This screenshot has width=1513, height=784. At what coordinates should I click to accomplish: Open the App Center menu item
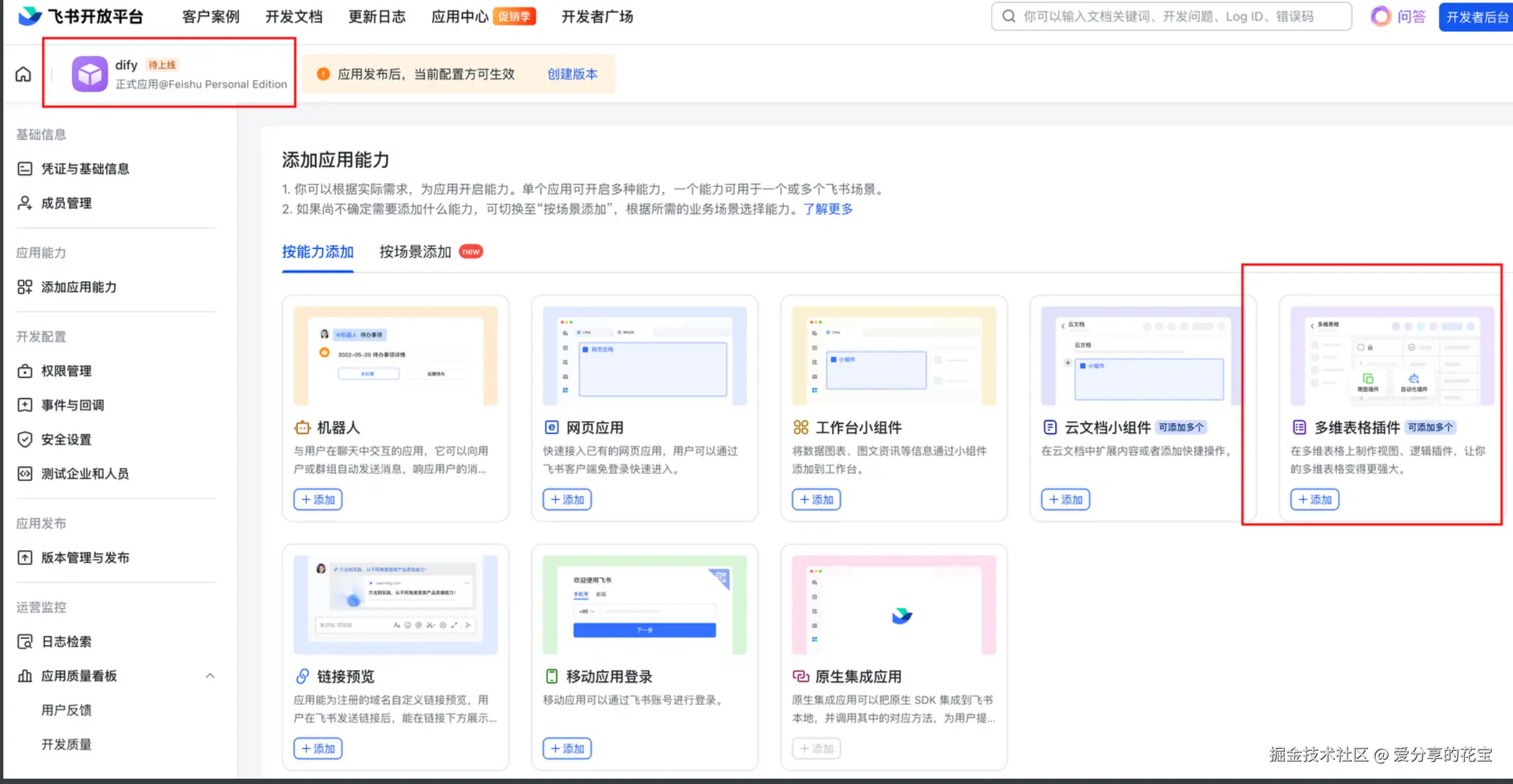459,17
